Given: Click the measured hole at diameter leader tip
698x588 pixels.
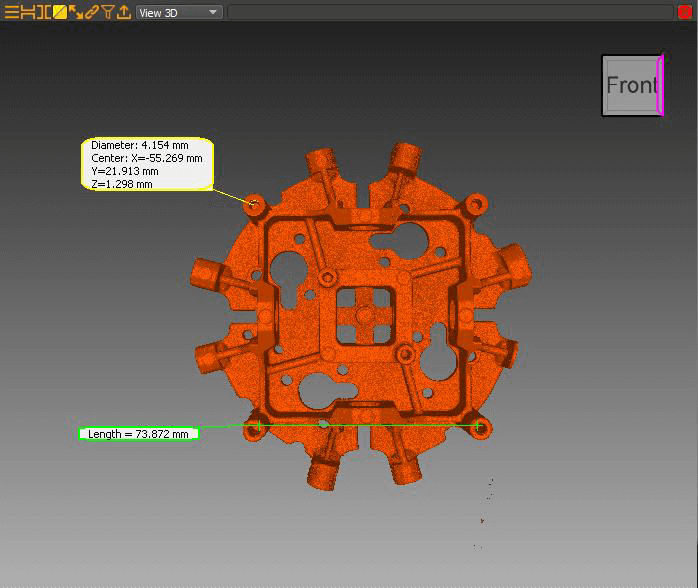Looking at the screenshot, I should pos(254,204).
